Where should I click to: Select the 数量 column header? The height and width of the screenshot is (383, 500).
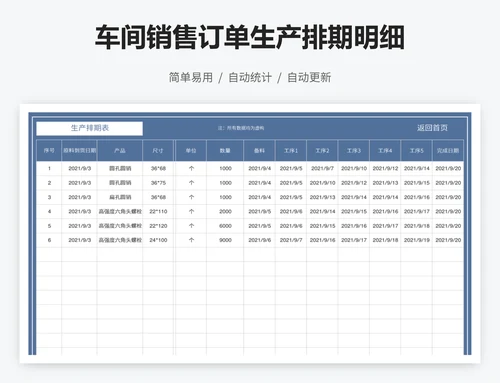click(x=225, y=151)
